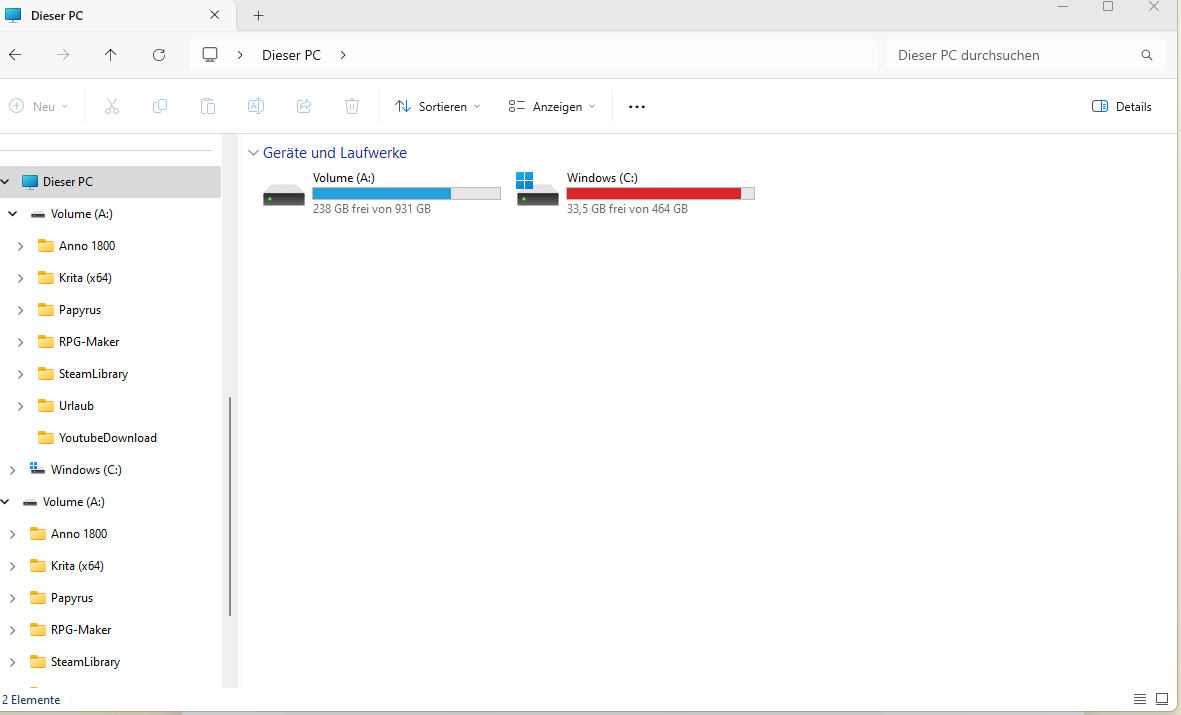The height and width of the screenshot is (715, 1181).
Task: Open the Anzeigen dropdown menu
Action: [x=552, y=107]
